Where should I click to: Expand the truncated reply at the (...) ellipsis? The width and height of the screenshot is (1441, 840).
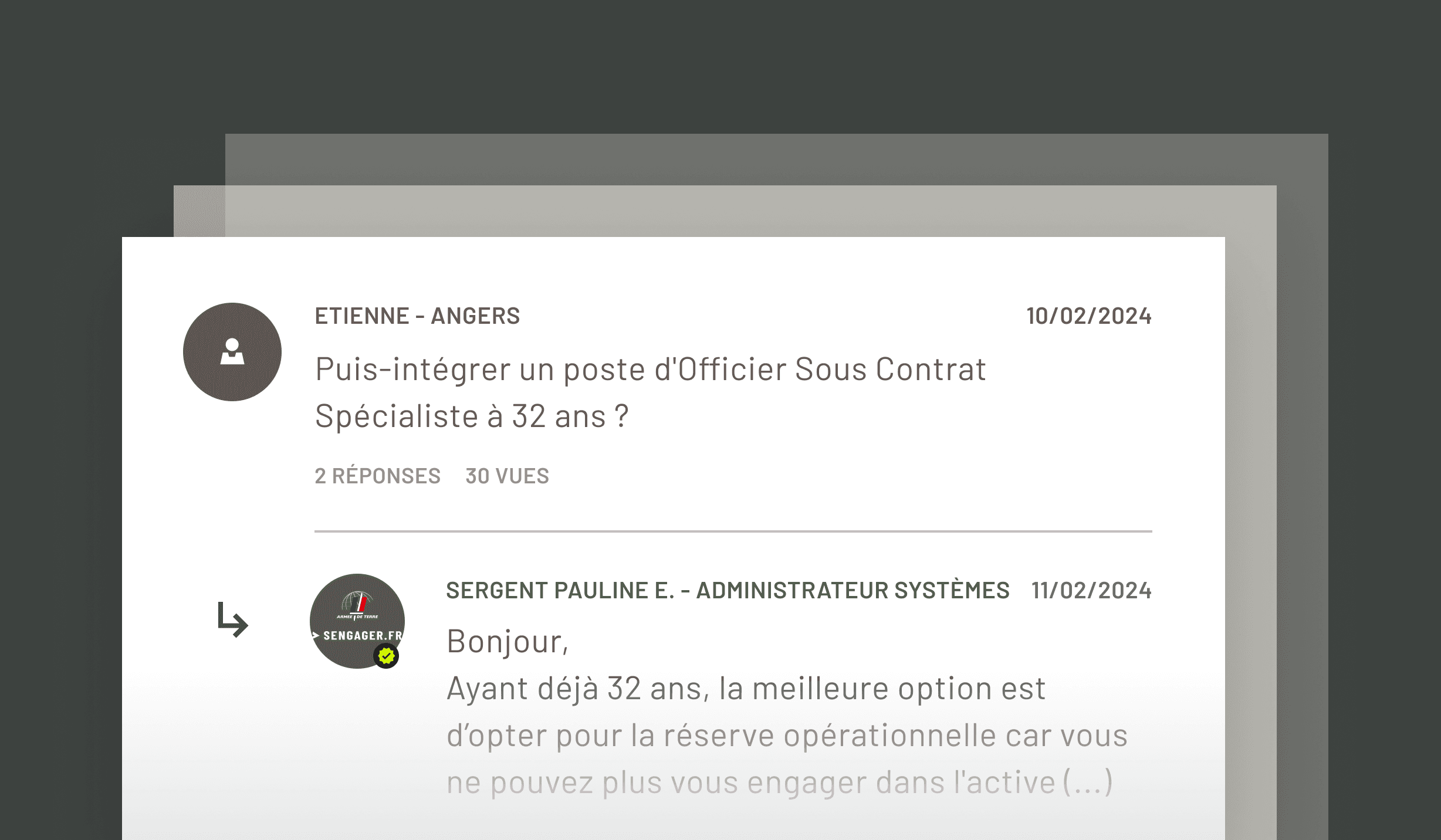coord(1088,783)
